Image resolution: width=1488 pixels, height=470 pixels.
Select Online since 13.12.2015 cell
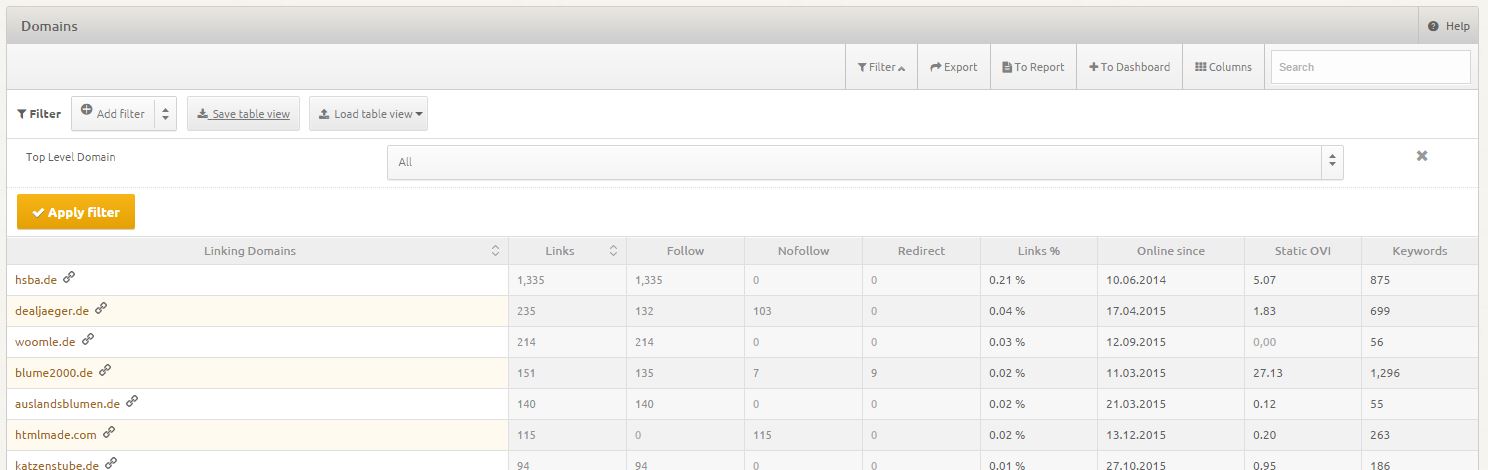pyautogui.click(x=1135, y=435)
